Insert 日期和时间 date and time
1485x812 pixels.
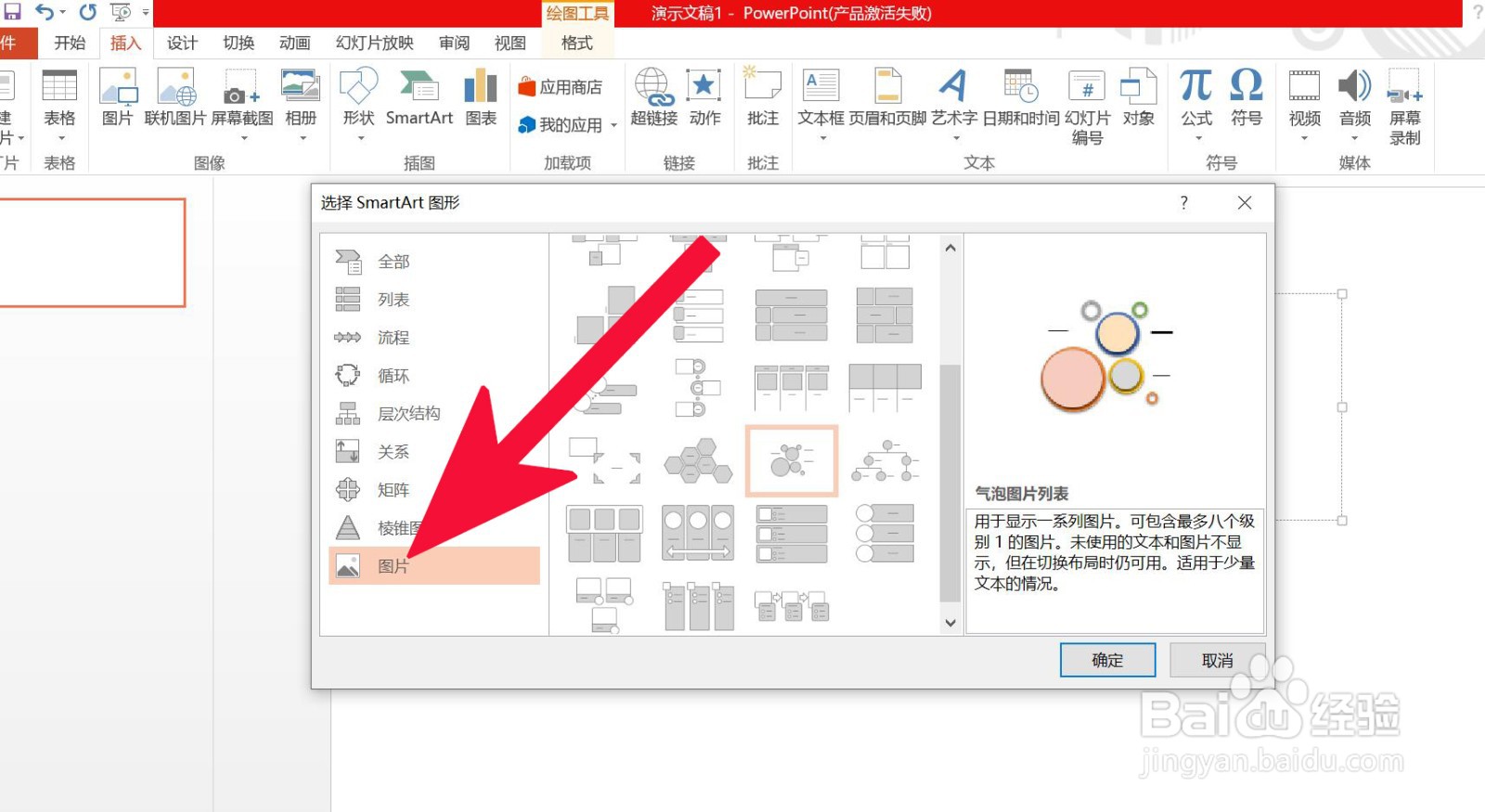[1021, 97]
